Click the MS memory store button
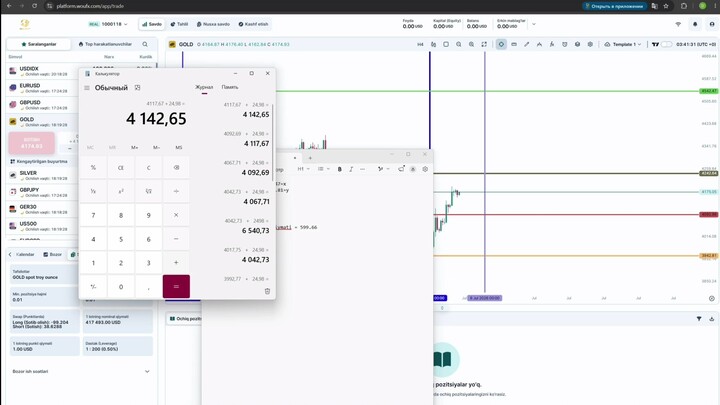The width and height of the screenshot is (720, 405). (179, 147)
